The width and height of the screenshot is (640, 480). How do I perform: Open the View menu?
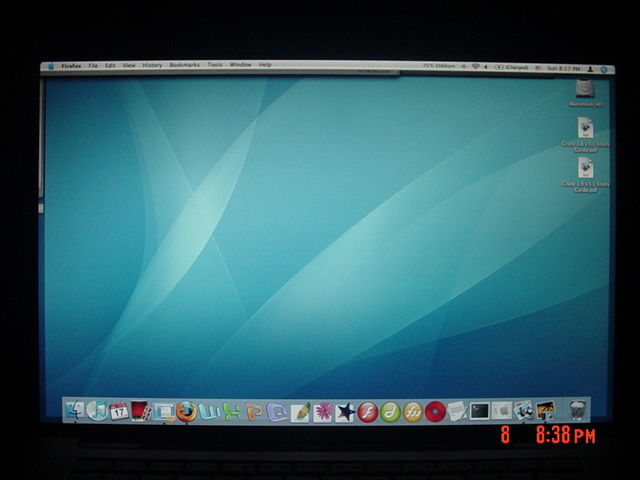pos(129,65)
